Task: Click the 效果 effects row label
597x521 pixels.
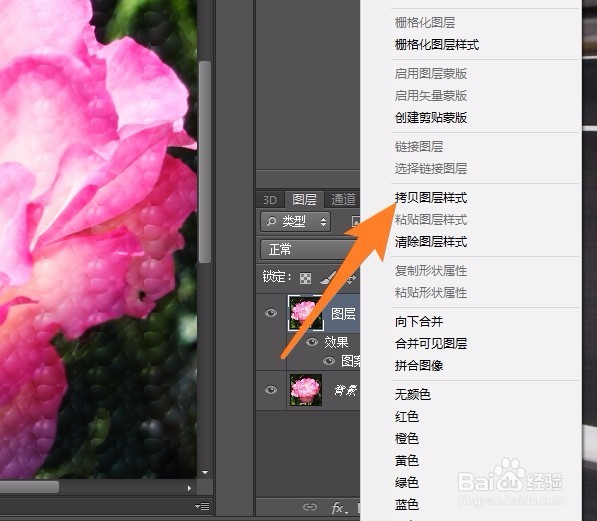Action: click(x=336, y=342)
